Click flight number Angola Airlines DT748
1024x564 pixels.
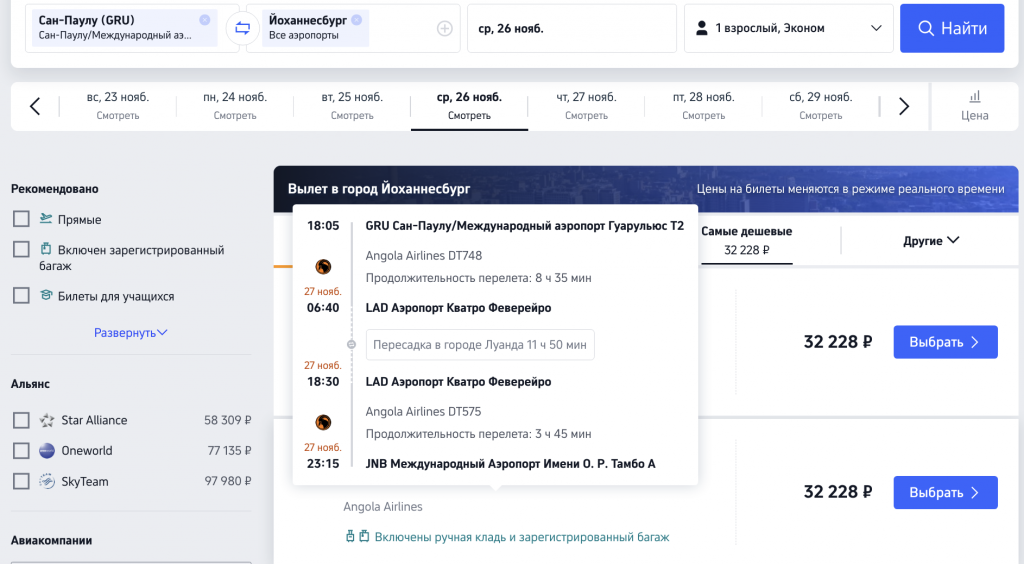[x=424, y=255]
